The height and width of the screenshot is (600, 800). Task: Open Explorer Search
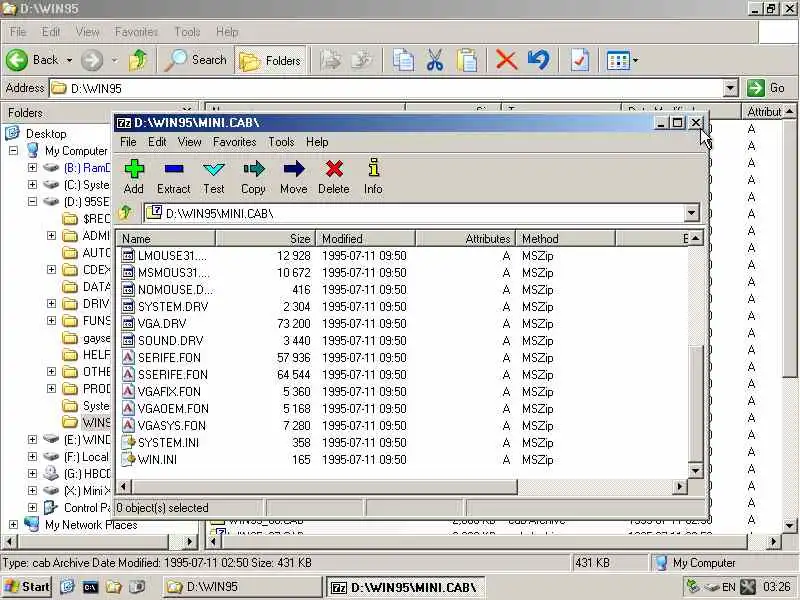tap(195, 60)
